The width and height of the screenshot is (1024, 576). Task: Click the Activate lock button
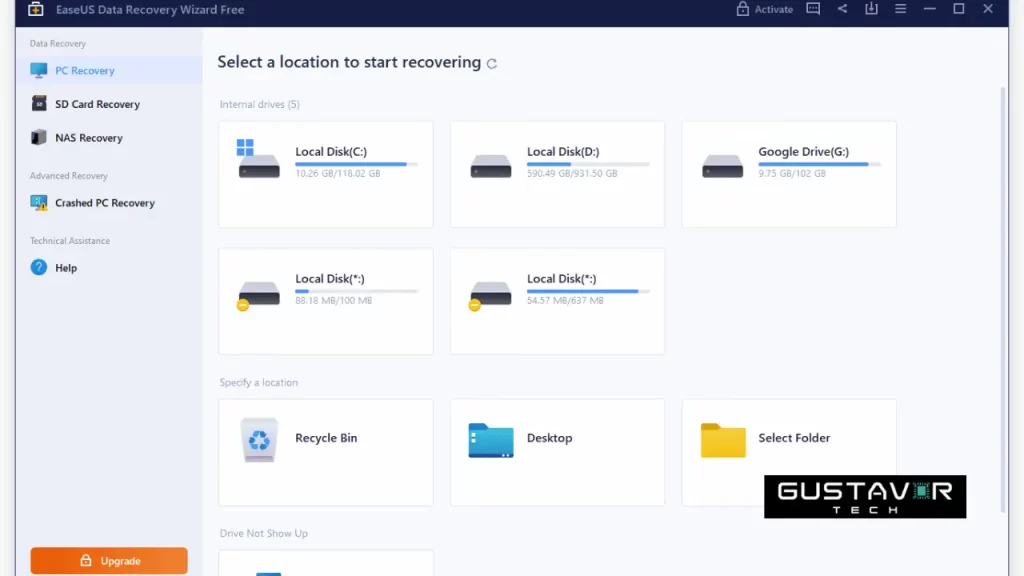764,9
